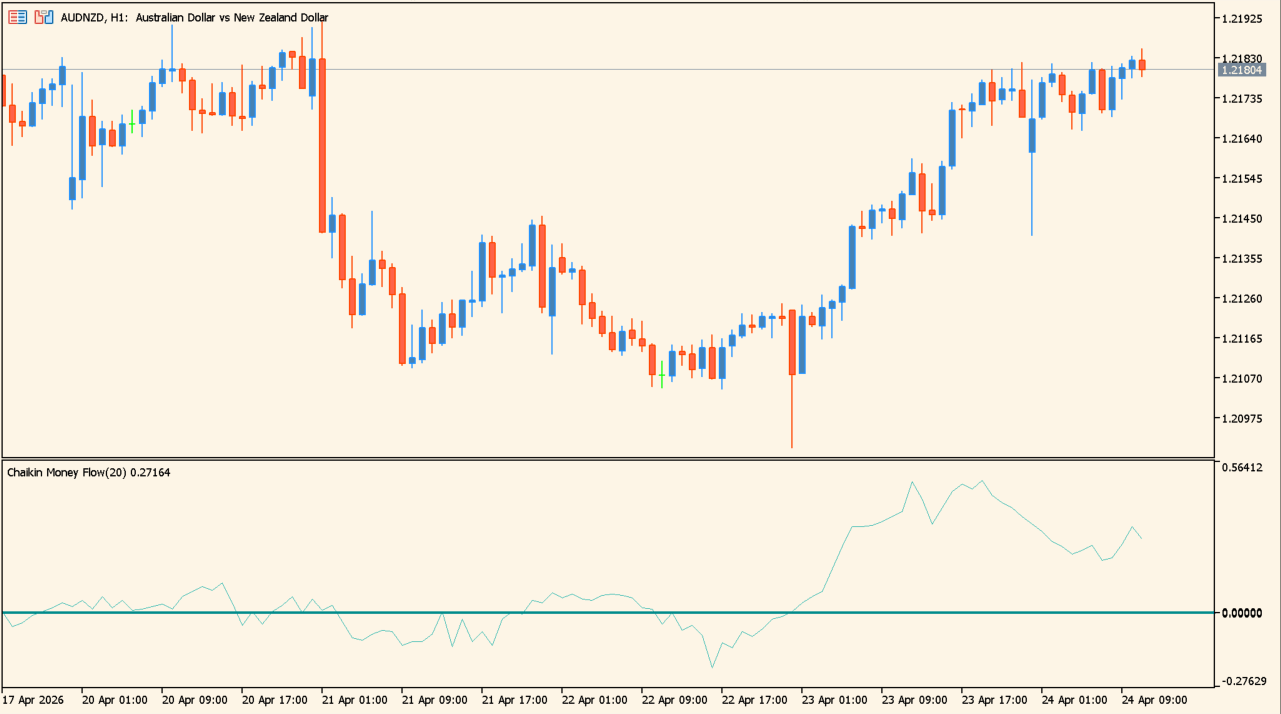1281x714 pixels.
Task: Click the Chaikin zero level line
Action: coord(600,612)
